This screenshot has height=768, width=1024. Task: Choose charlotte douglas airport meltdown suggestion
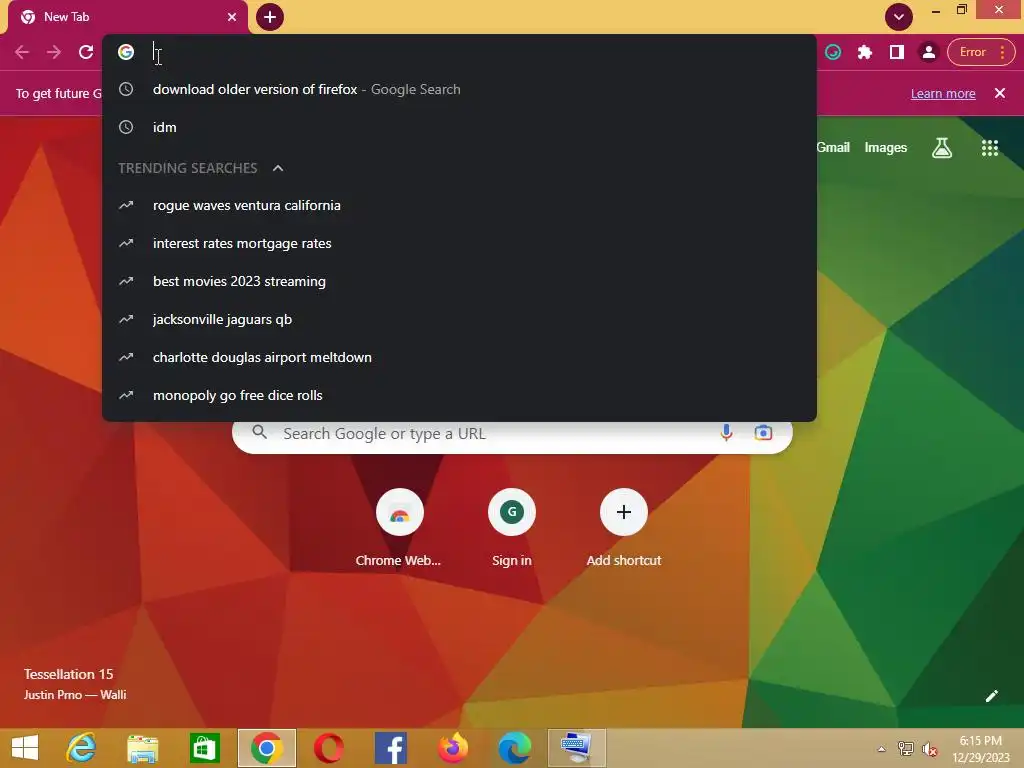pos(459,357)
